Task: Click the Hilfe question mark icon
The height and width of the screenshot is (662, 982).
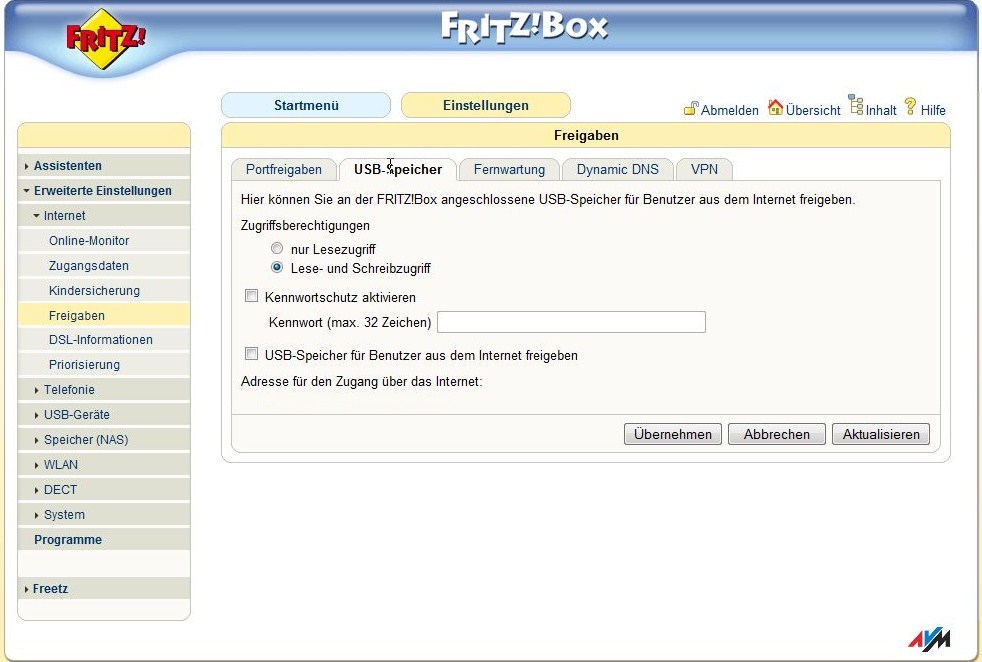Action: (x=910, y=106)
